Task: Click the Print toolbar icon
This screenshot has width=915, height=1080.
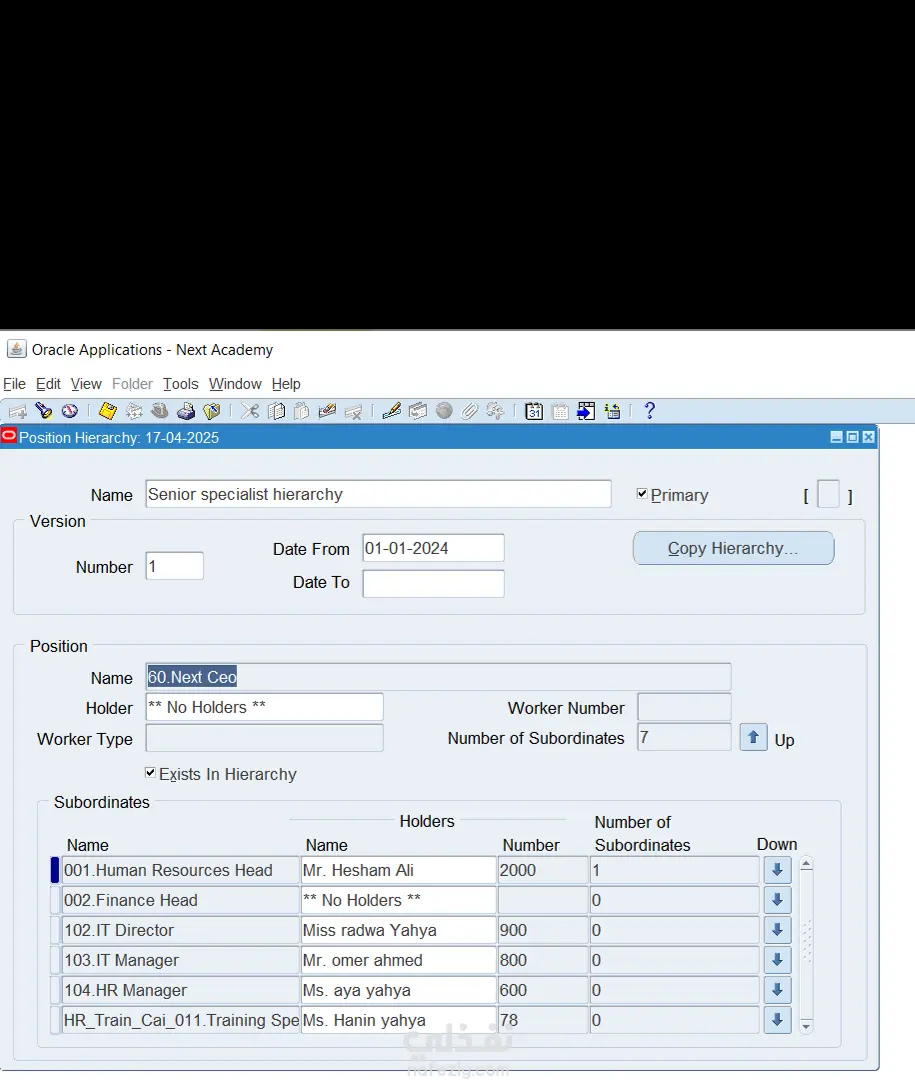Action: (186, 412)
